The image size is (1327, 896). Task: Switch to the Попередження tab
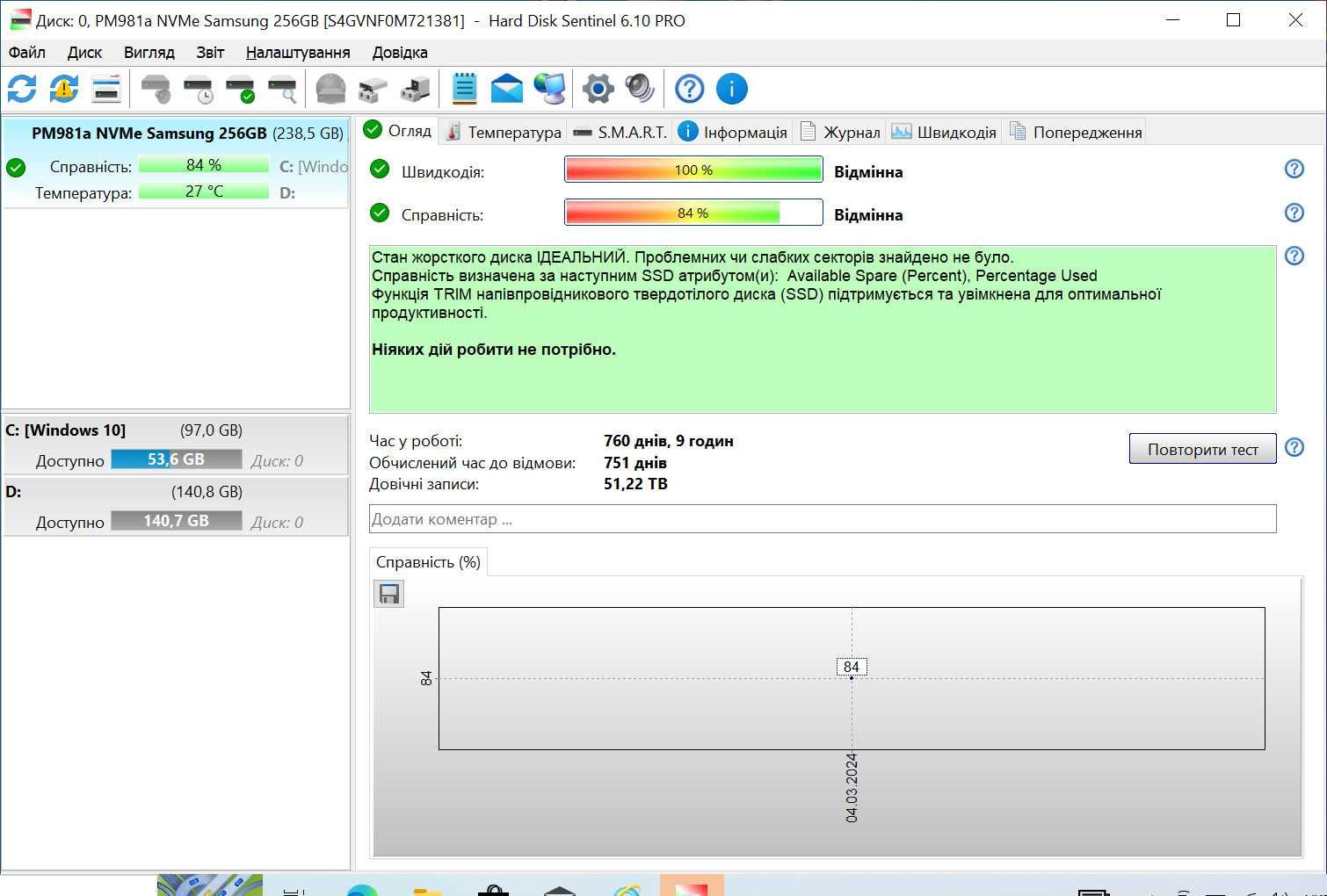tap(1076, 132)
